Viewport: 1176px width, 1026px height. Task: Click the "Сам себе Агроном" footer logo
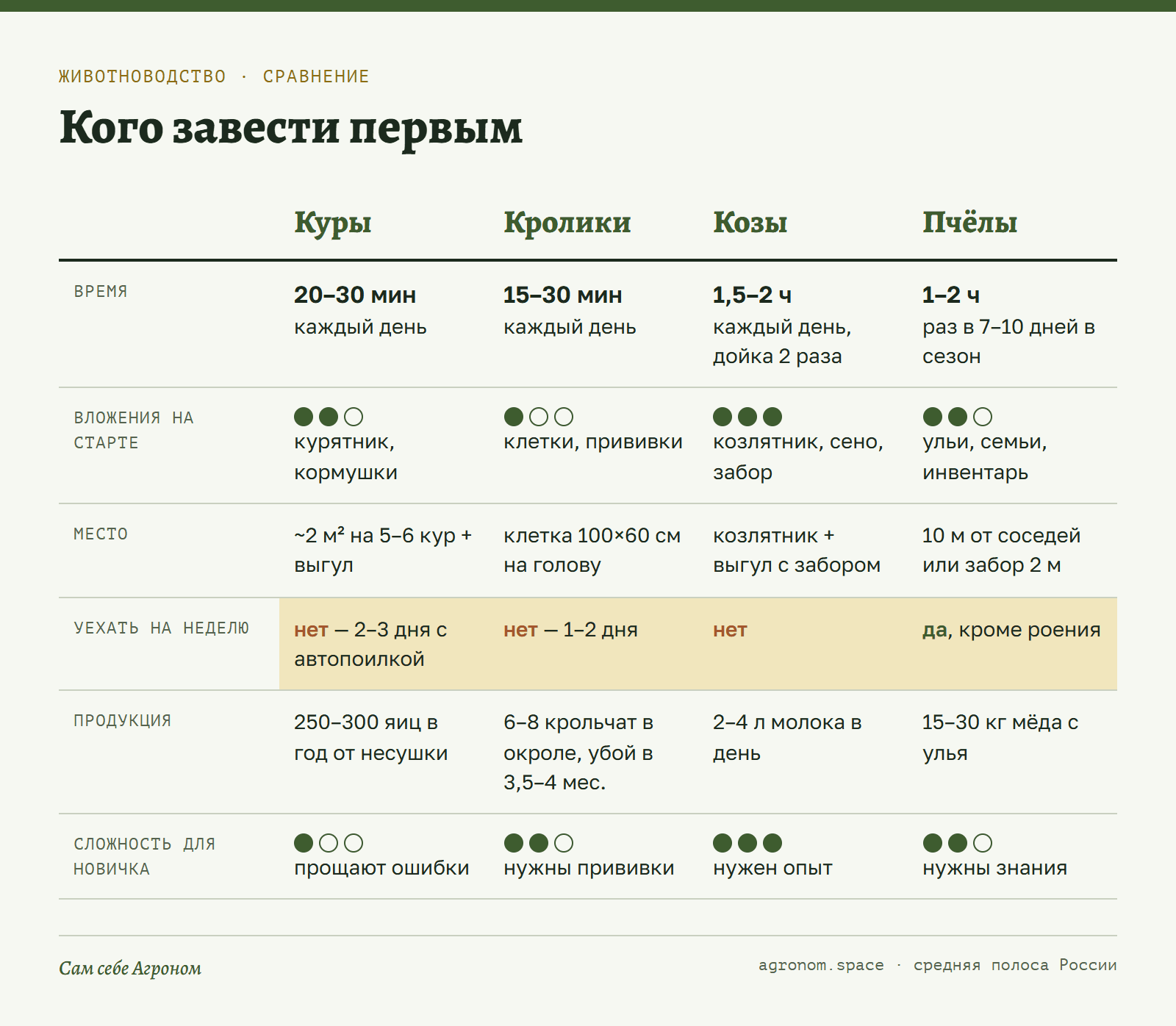click(x=130, y=969)
